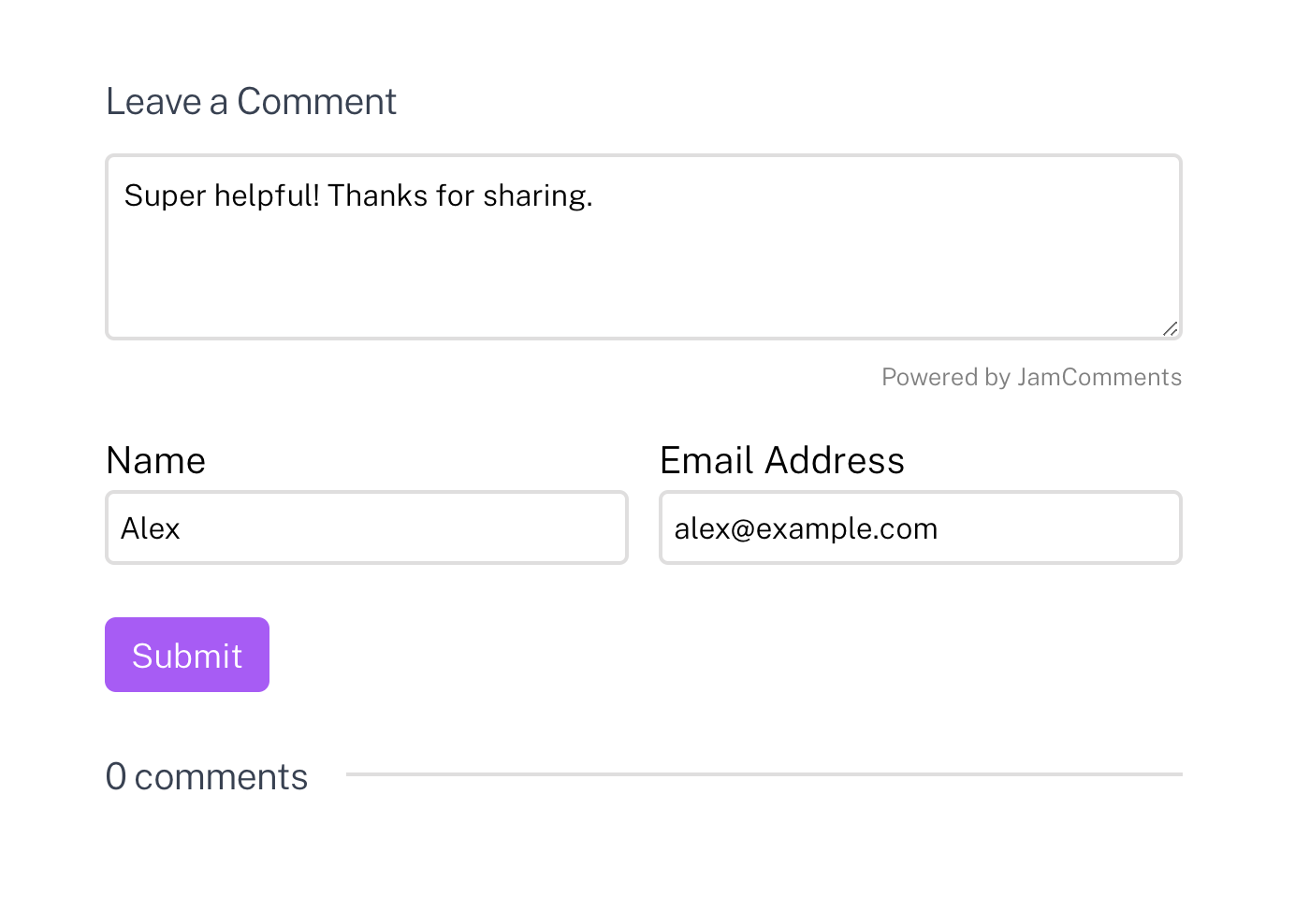The height and width of the screenshot is (924, 1295).
Task: Click the word "JamComments" in the footer credit
Action: click(1099, 377)
